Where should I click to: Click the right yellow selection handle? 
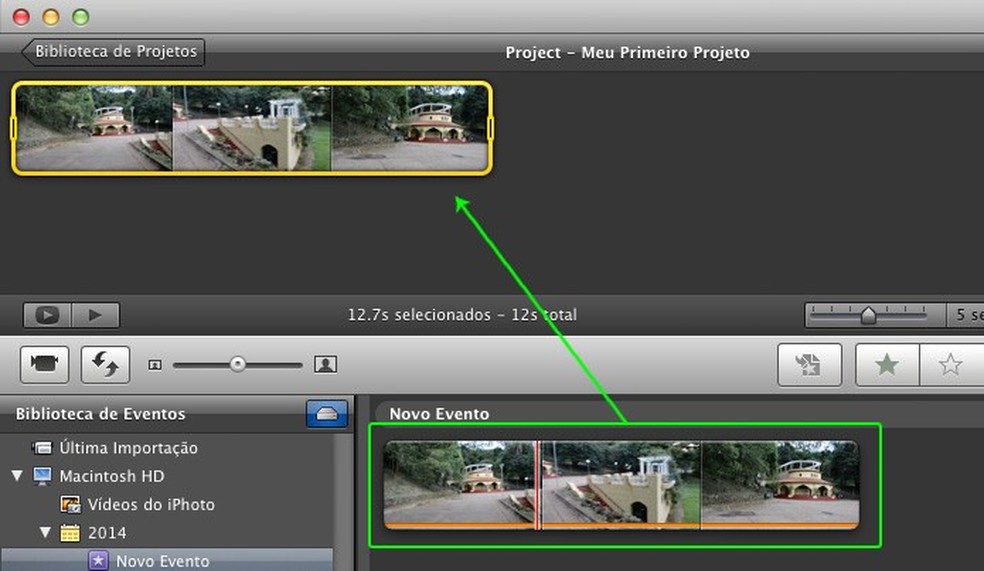pos(491,128)
